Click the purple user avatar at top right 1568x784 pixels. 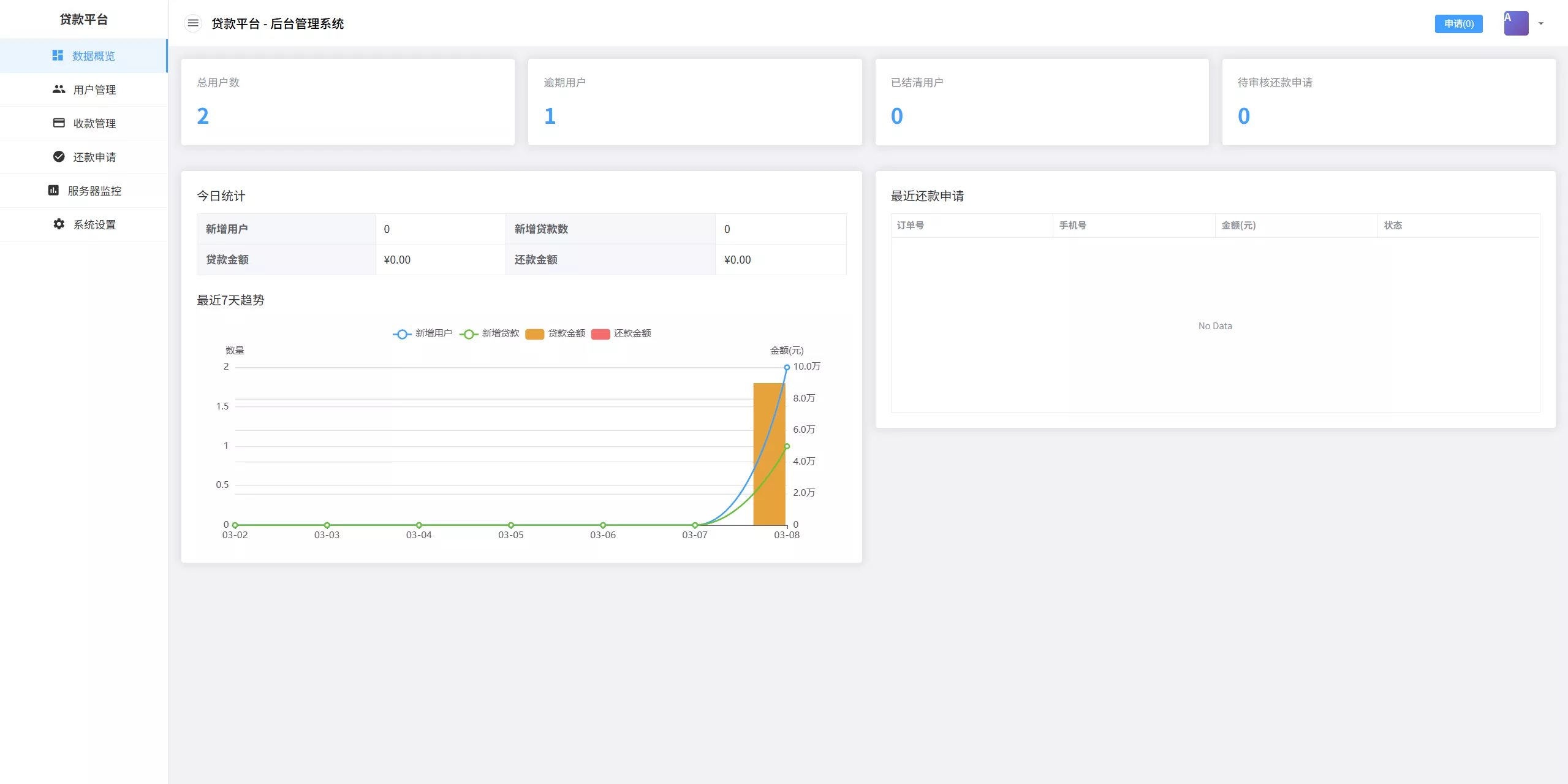1515,23
